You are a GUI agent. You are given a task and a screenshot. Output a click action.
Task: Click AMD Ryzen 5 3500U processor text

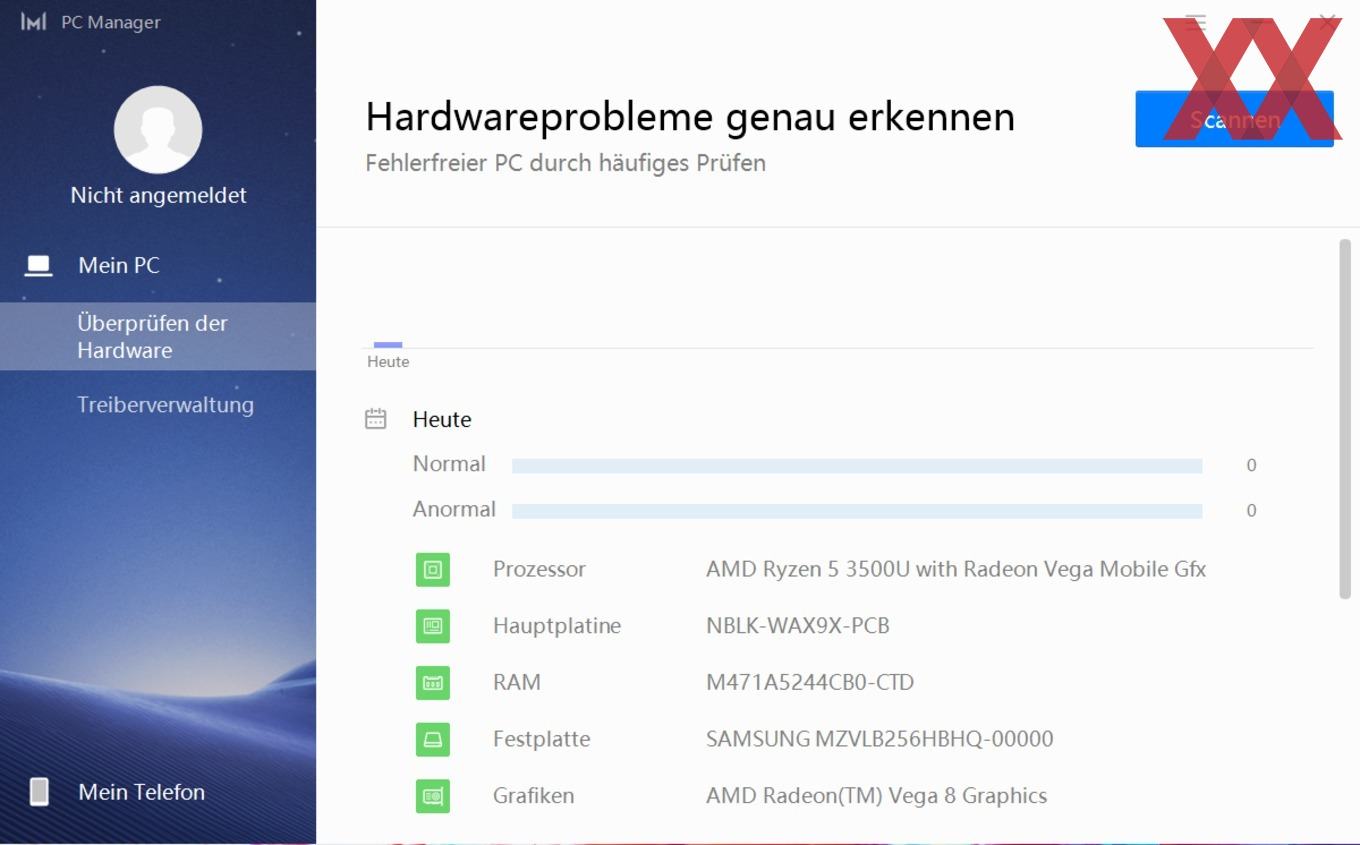[956, 569]
